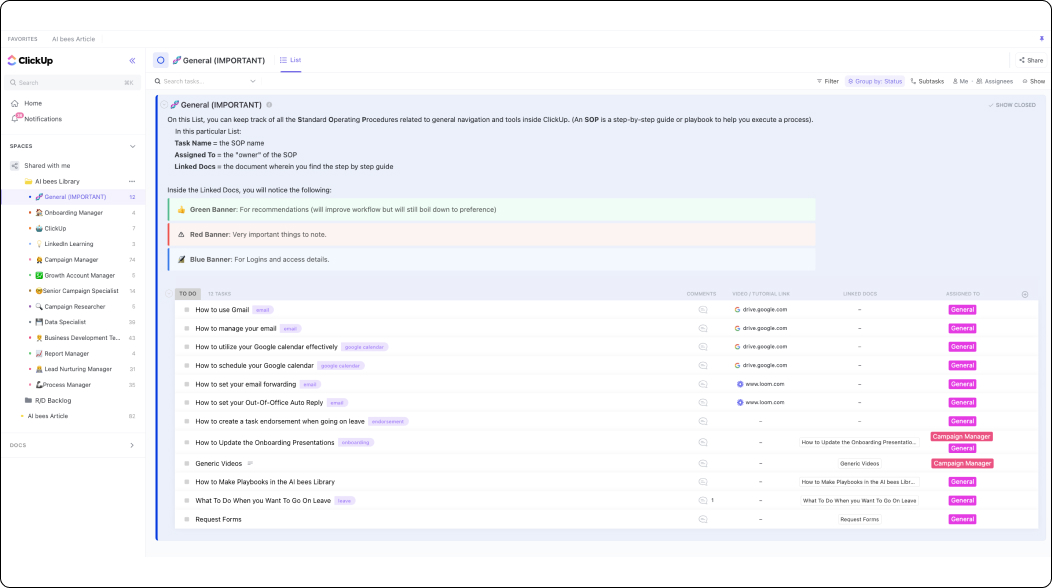The image size is (1052, 588).
Task: Select the Lead Nurturing Manager list
Action: (x=78, y=369)
